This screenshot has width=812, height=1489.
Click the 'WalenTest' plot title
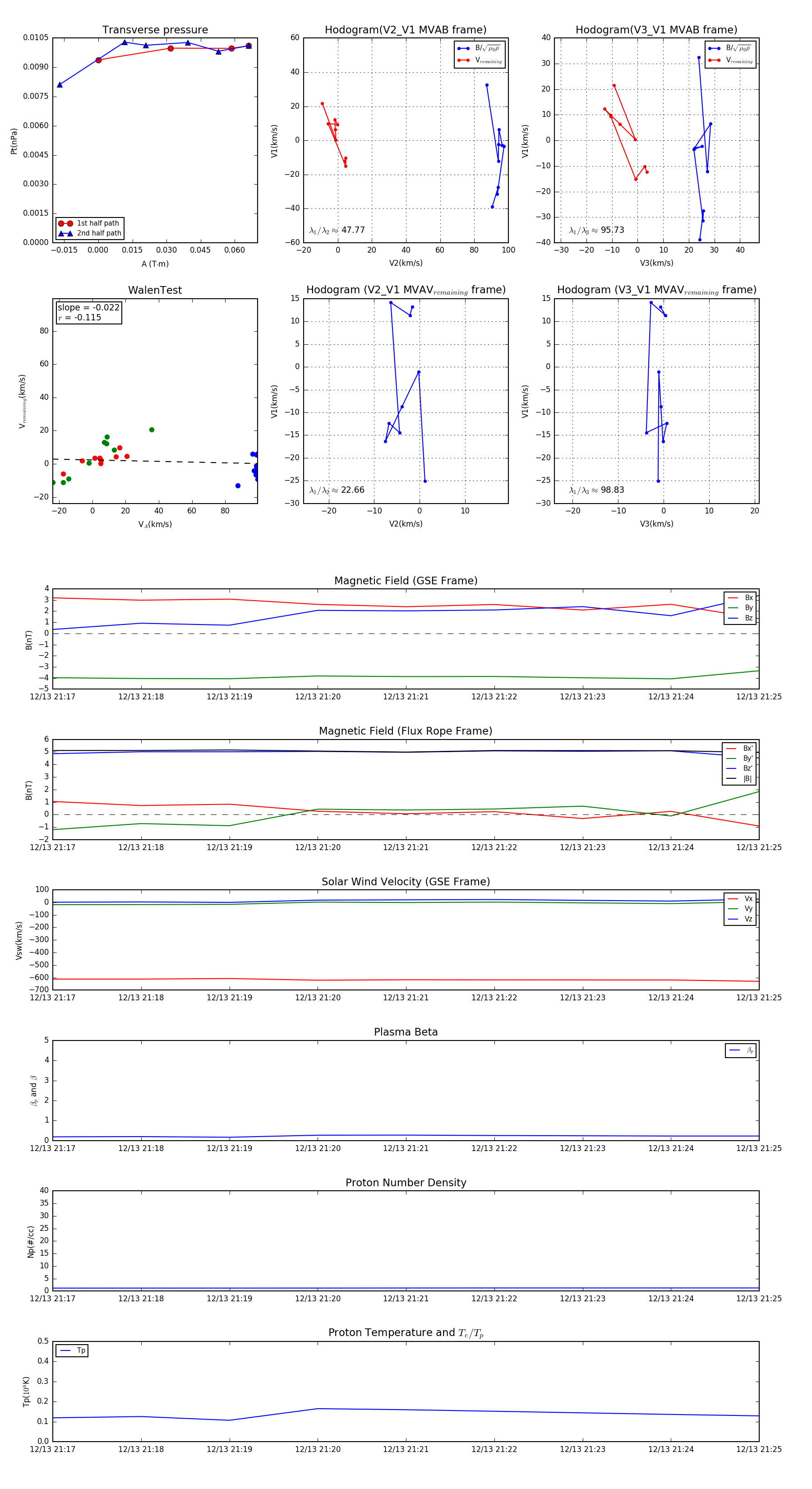pyautogui.click(x=155, y=290)
